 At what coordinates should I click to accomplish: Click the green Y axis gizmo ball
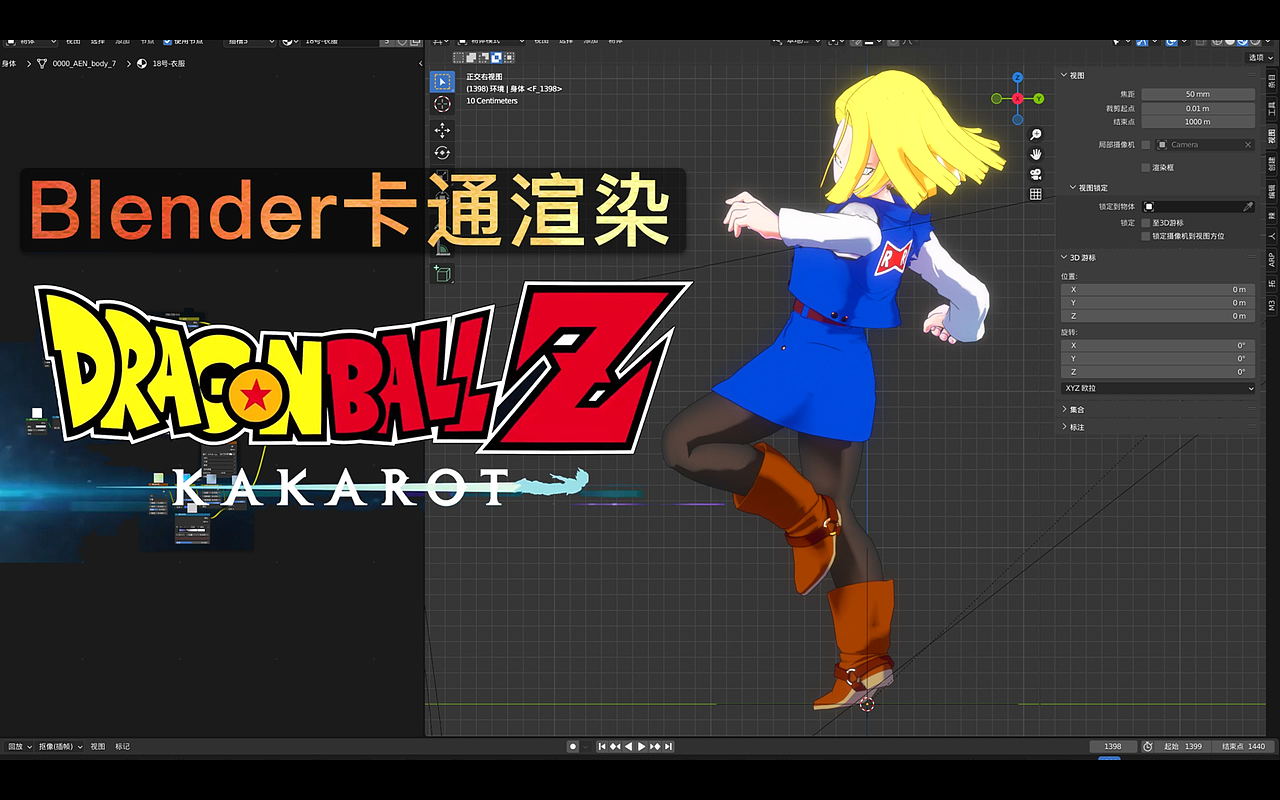[1039, 98]
